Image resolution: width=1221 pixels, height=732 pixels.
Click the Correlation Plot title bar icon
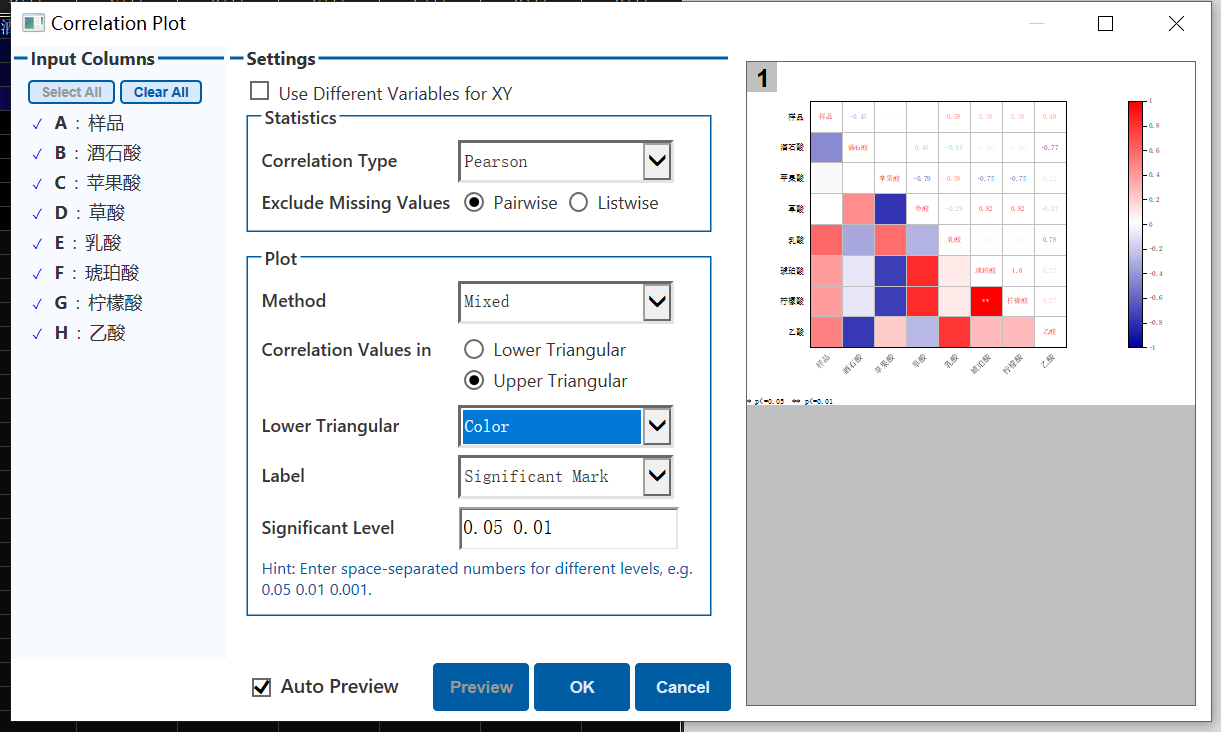[33, 23]
